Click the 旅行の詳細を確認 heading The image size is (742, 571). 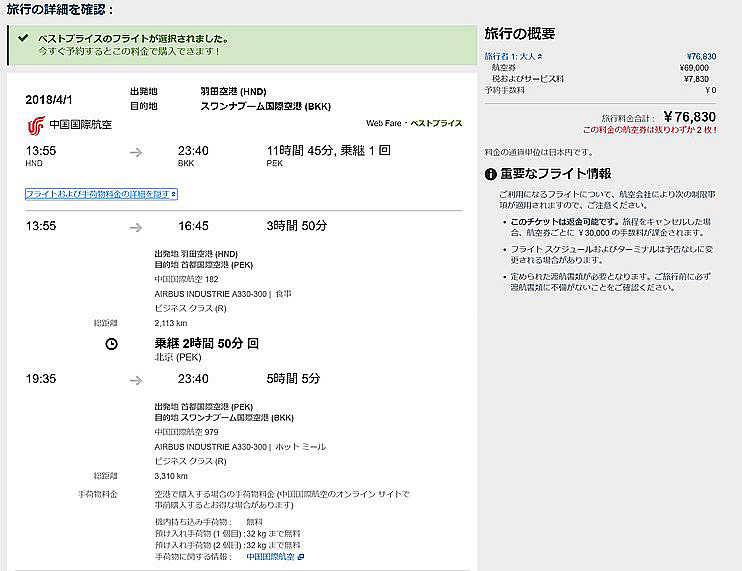point(60,9)
